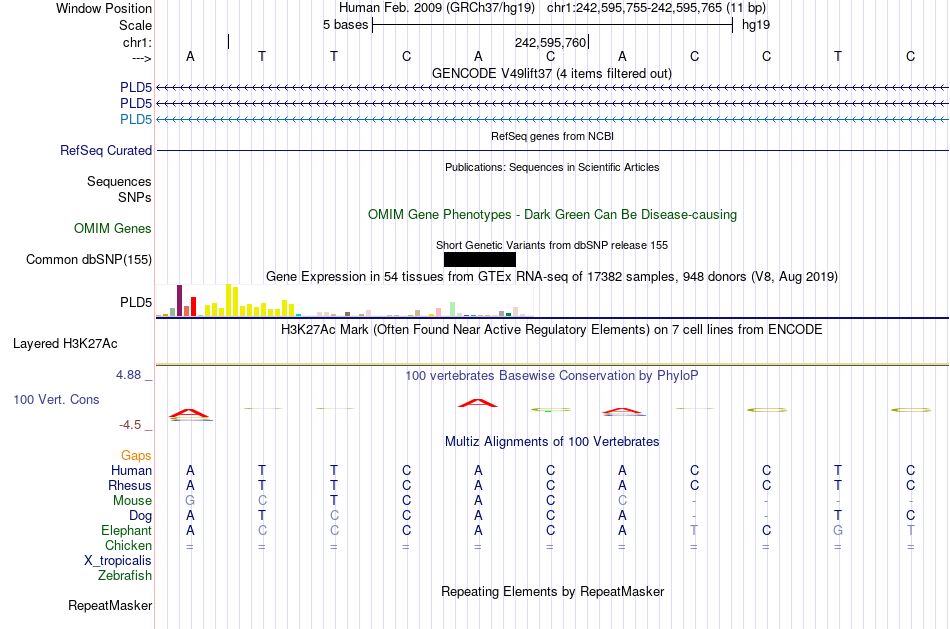This screenshot has width=950, height=629.
Task: Select the Dog alignment row label
Action: [141, 516]
